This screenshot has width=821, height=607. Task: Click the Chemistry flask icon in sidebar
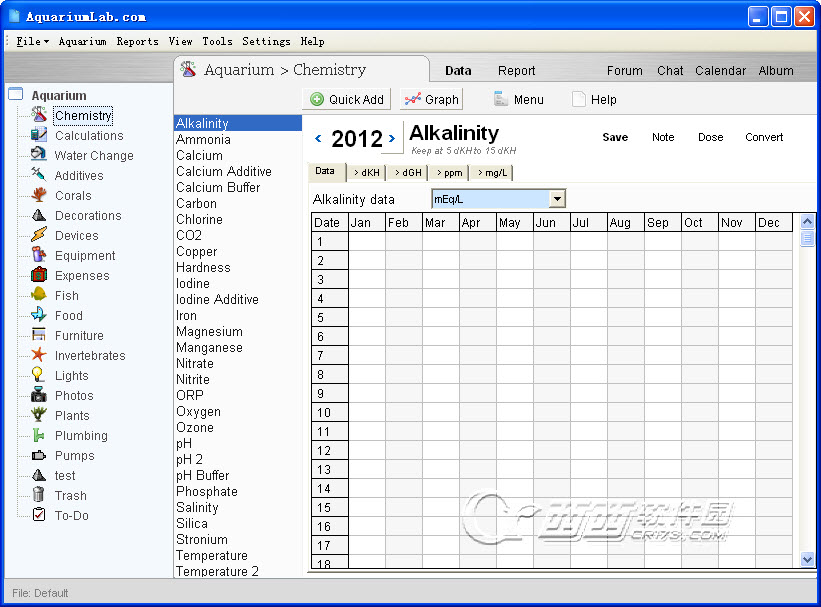click(x=39, y=116)
